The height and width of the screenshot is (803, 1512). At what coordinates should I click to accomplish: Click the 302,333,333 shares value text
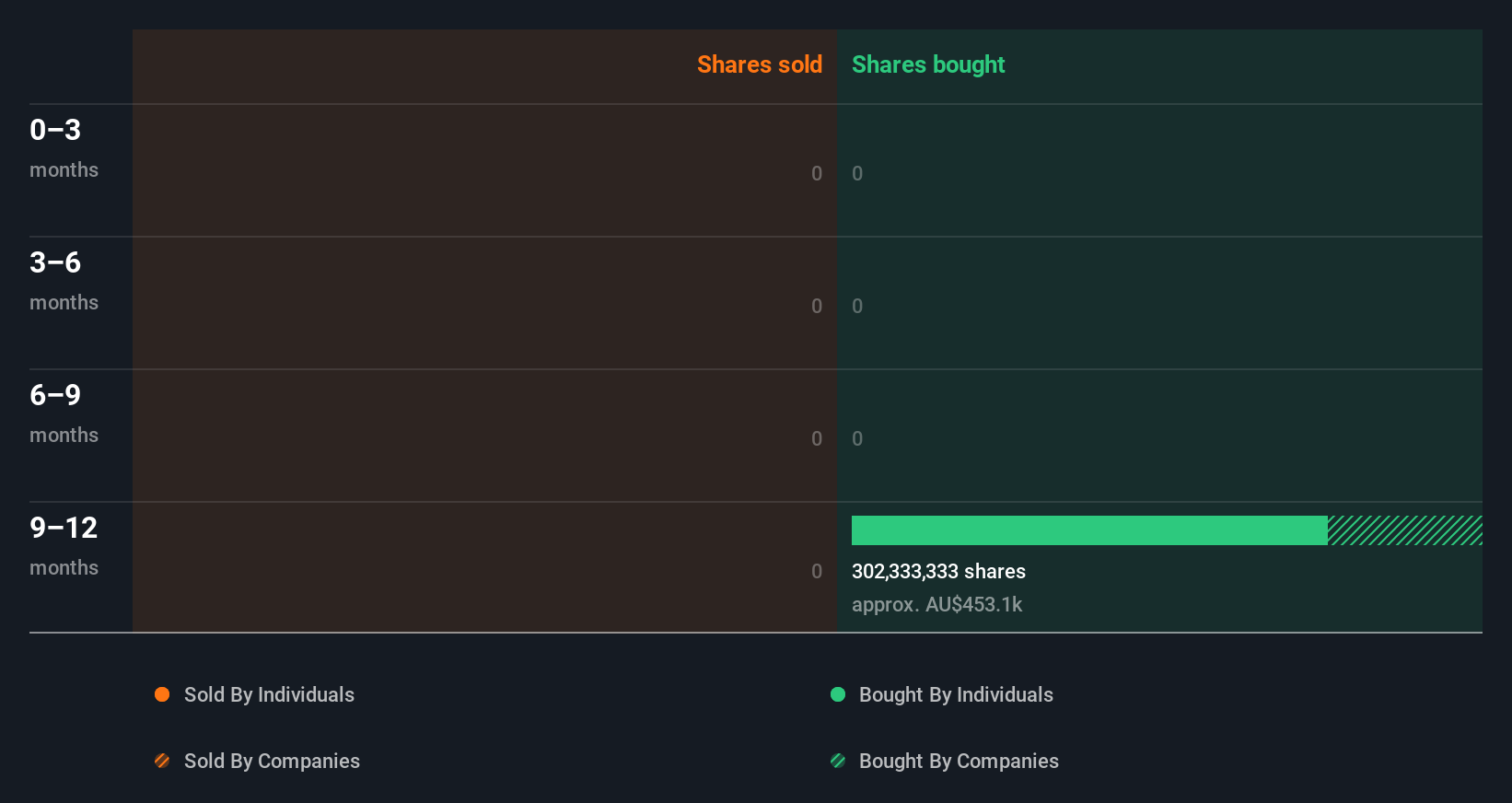pos(938,571)
